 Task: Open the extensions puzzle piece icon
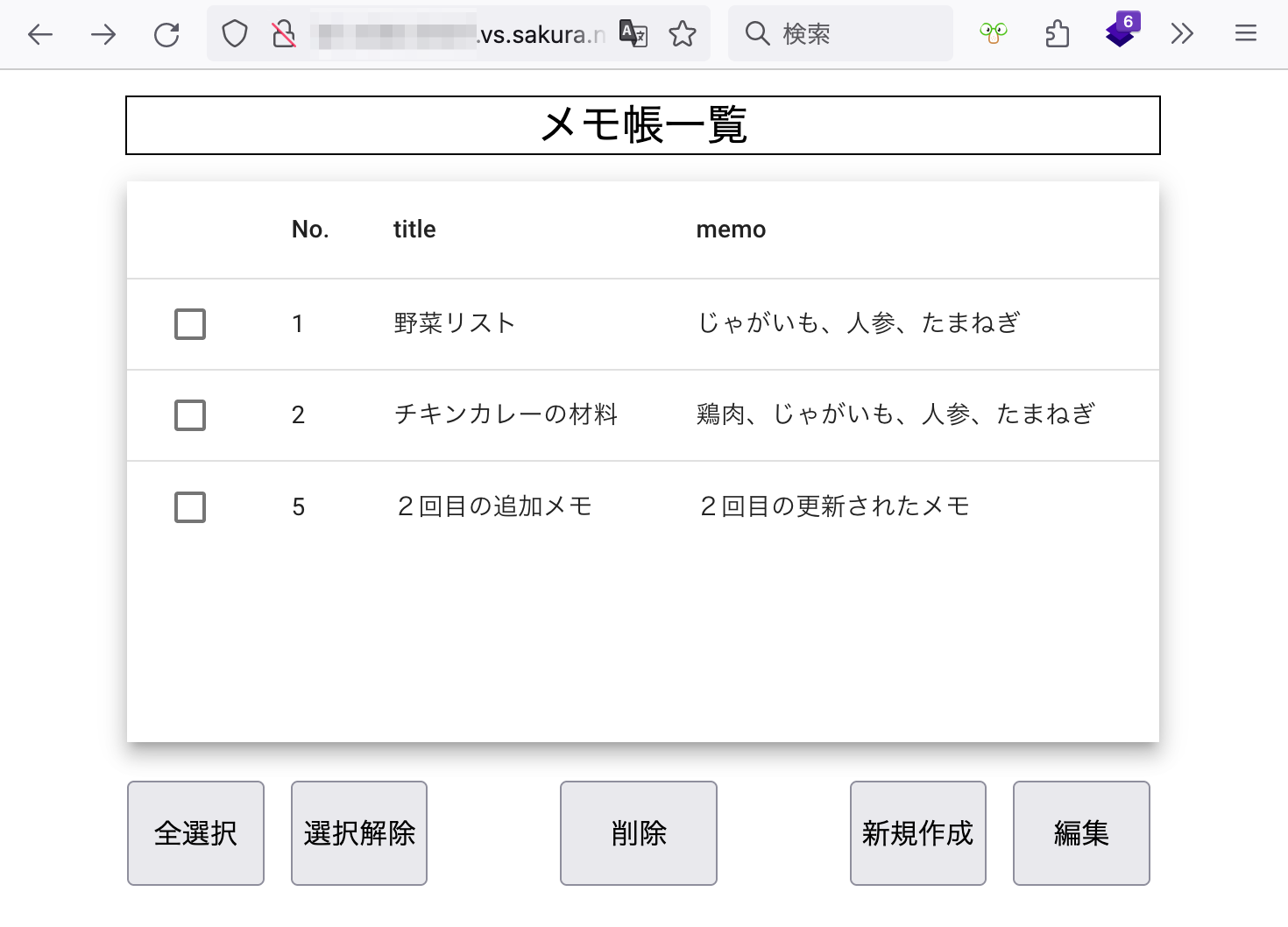(x=1058, y=34)
